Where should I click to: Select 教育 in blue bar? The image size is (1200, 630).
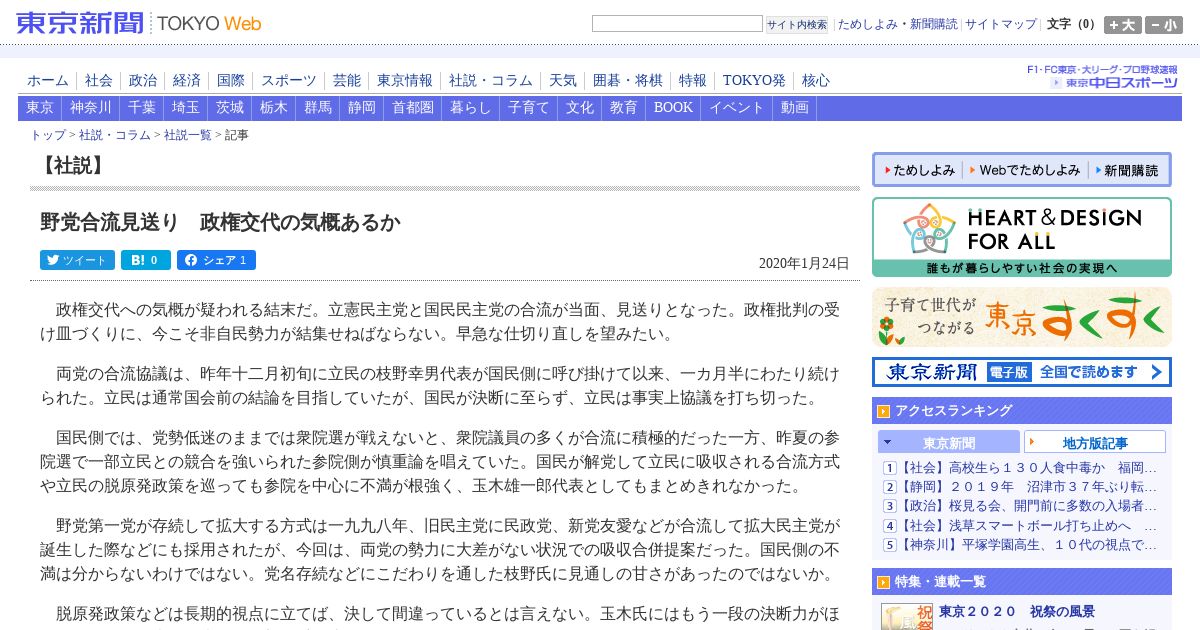(x=624, y=108)
